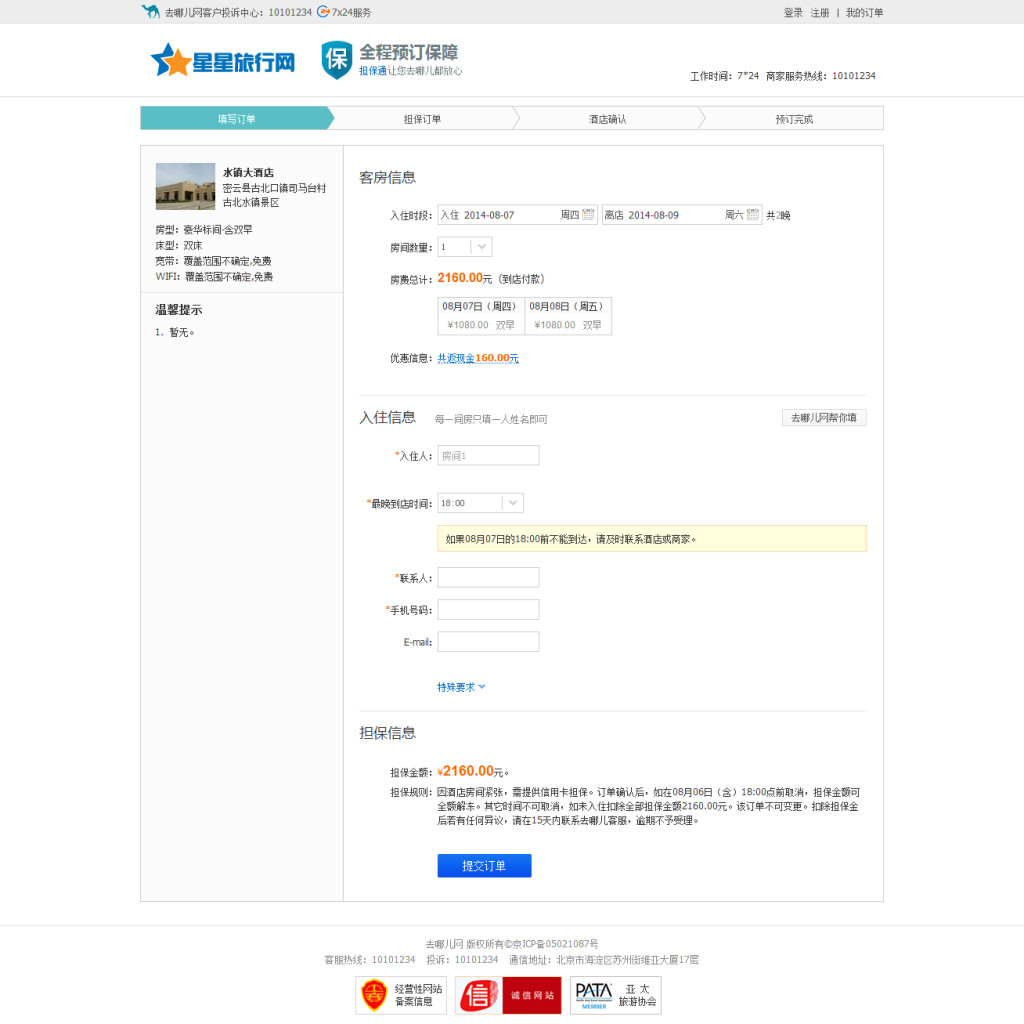The height and width of the screenshot is (1024, 1024).
Task: Click the 登录 login link
Action: click(793, 12)
